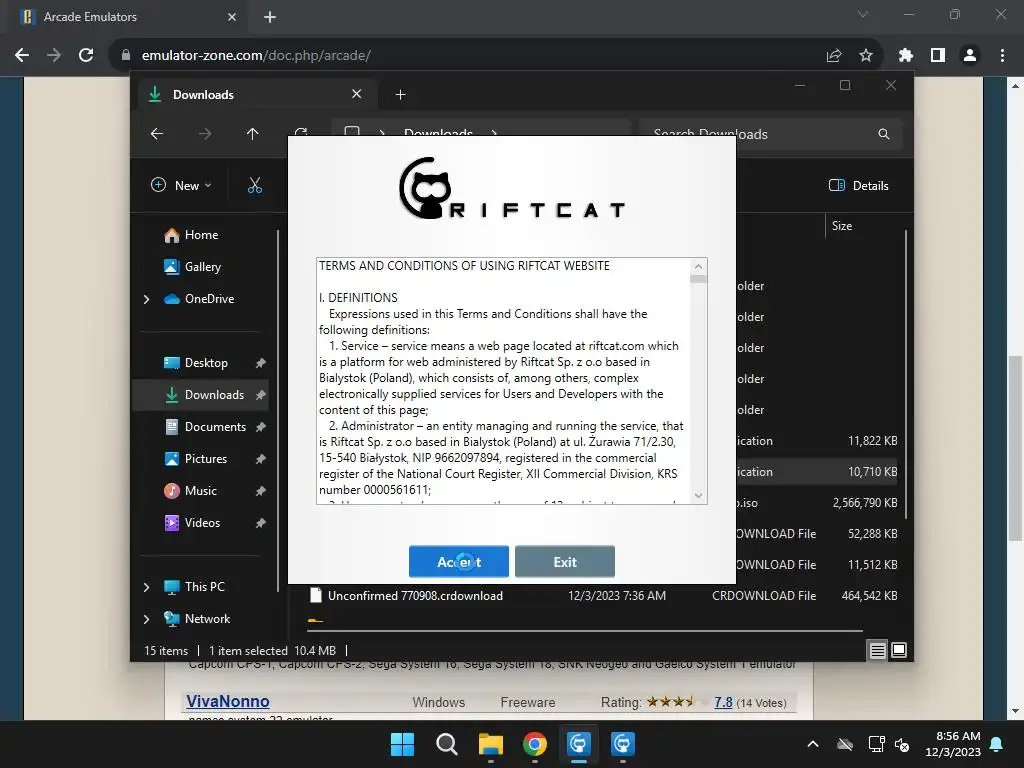Expand the Network node
This screenshot has width=1024, height=768.
pyautogui.click(x=146, y=619)
